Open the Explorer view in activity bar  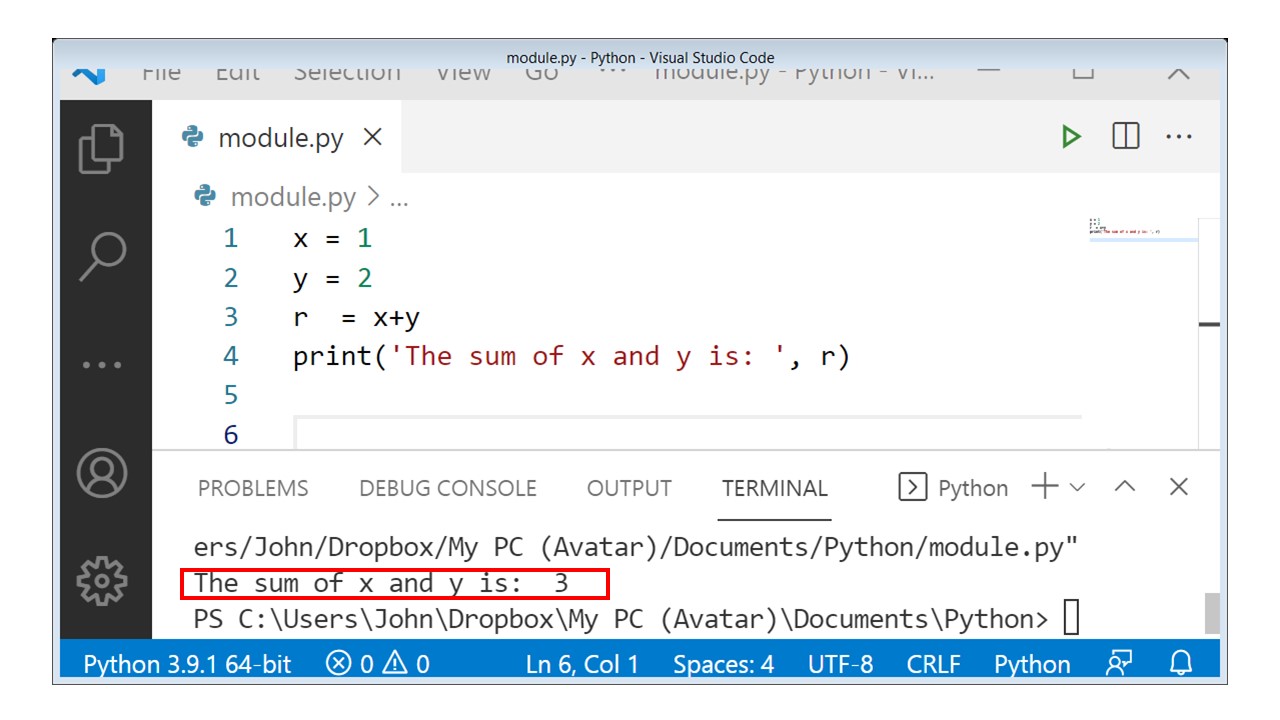pos(101,148)
